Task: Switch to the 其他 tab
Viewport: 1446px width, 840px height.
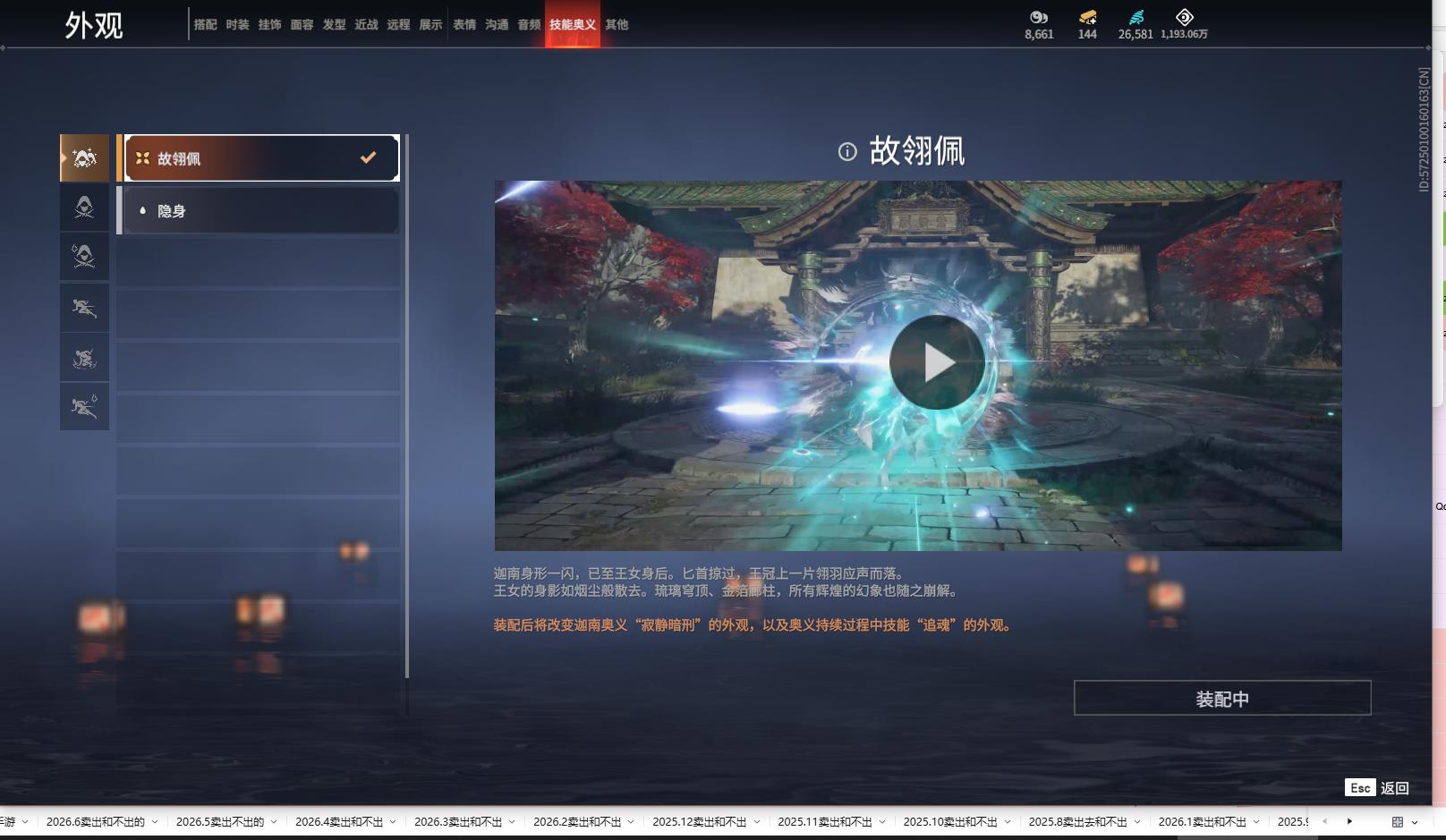Action: [617, 24]
